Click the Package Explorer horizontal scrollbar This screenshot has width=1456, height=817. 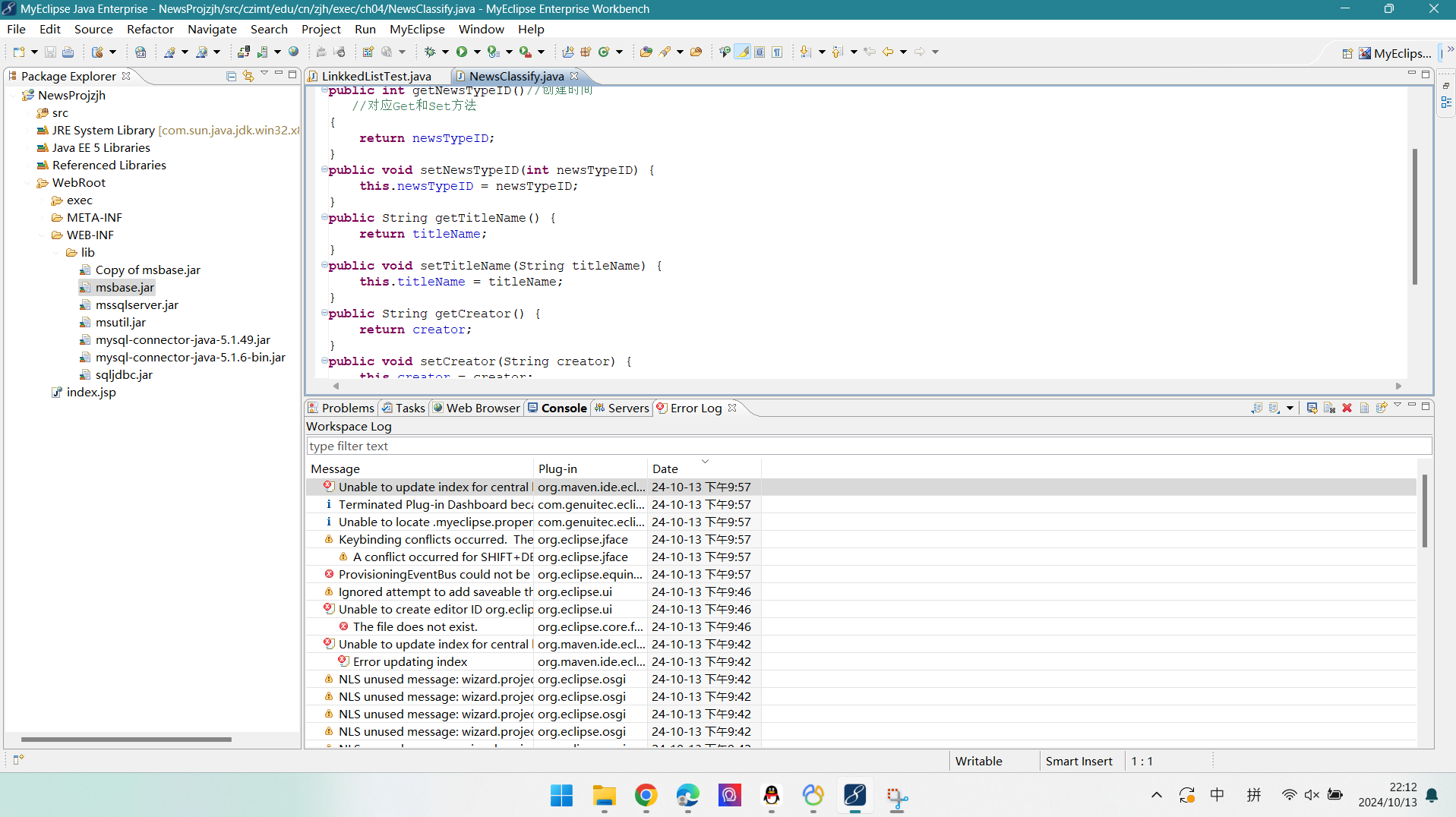tap(126, 739)
